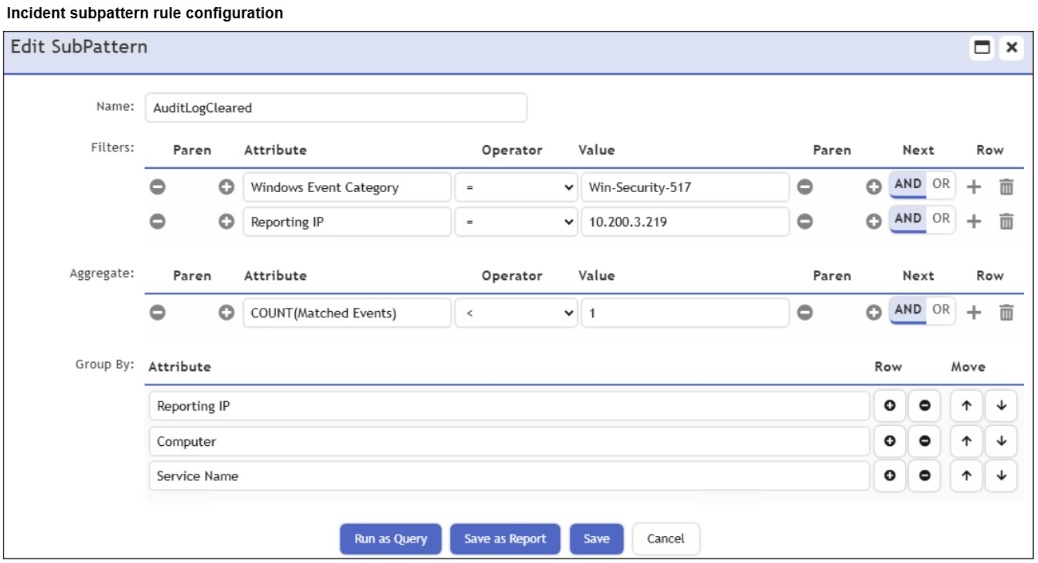
Task: Select AND for Reporting IP filter row
Action: (x=908, y=219)
